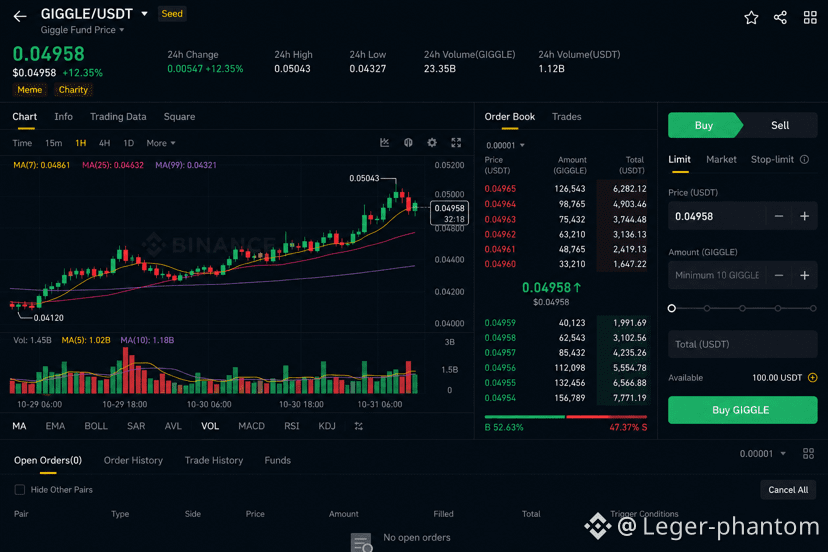Screen dimensions: 828x552
Task: Click the Charity tag
Action: 73,90
